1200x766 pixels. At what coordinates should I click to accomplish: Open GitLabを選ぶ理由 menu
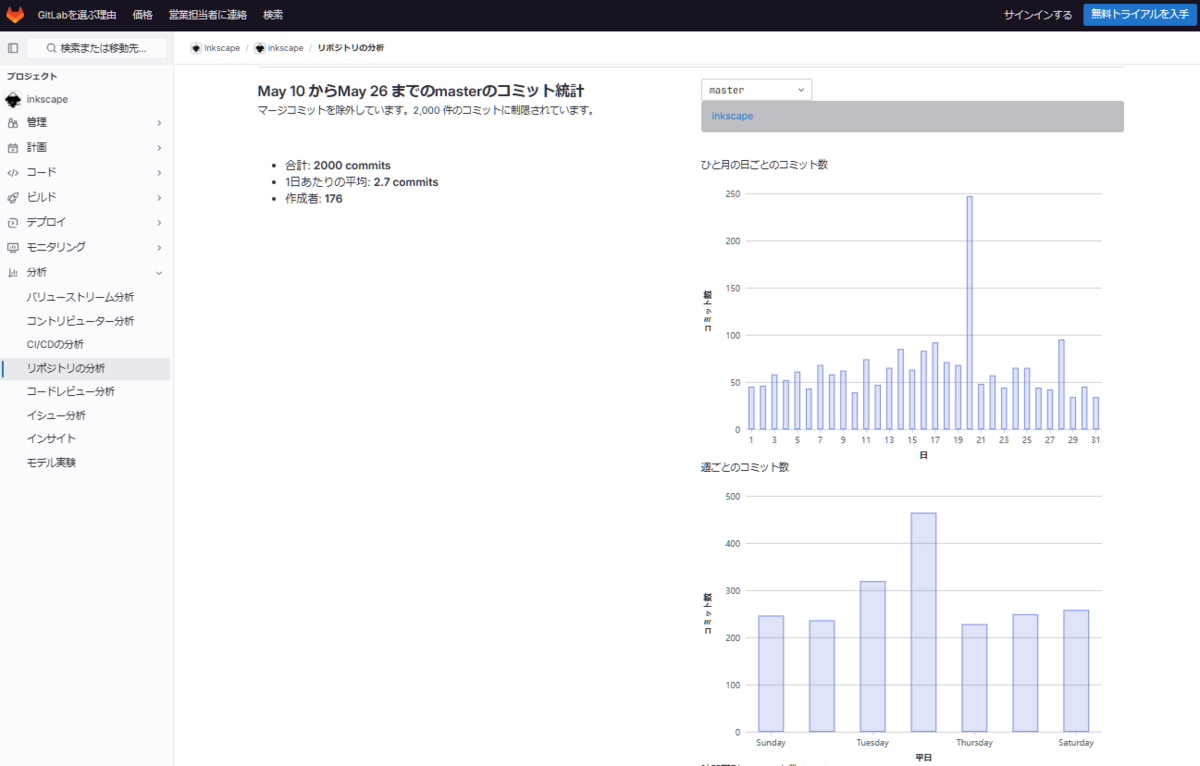tap(76, 15)
